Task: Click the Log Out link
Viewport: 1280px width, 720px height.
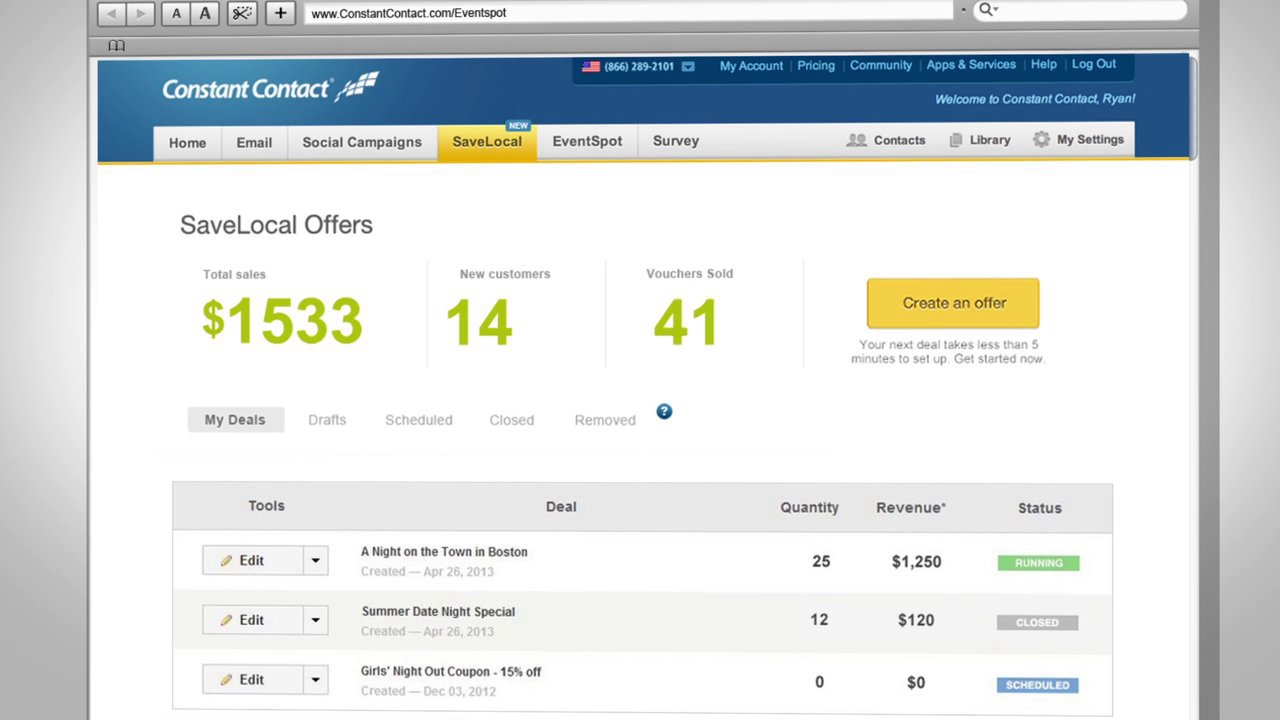Action: (1094, 64)
